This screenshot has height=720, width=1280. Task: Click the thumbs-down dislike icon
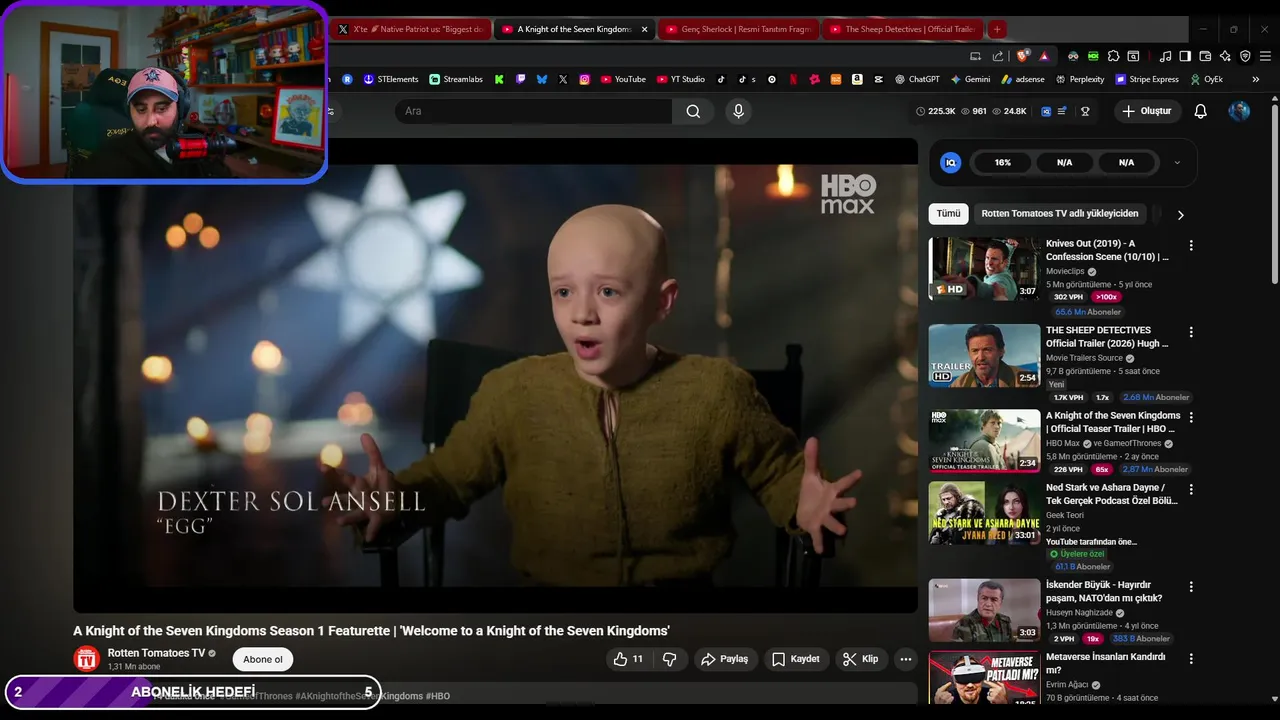[670, 659]
